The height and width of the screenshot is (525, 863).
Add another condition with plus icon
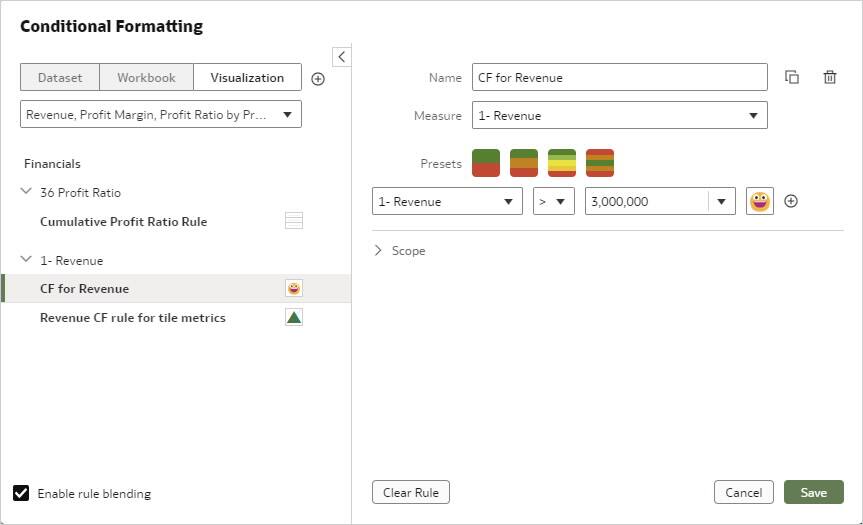(791, 201)
